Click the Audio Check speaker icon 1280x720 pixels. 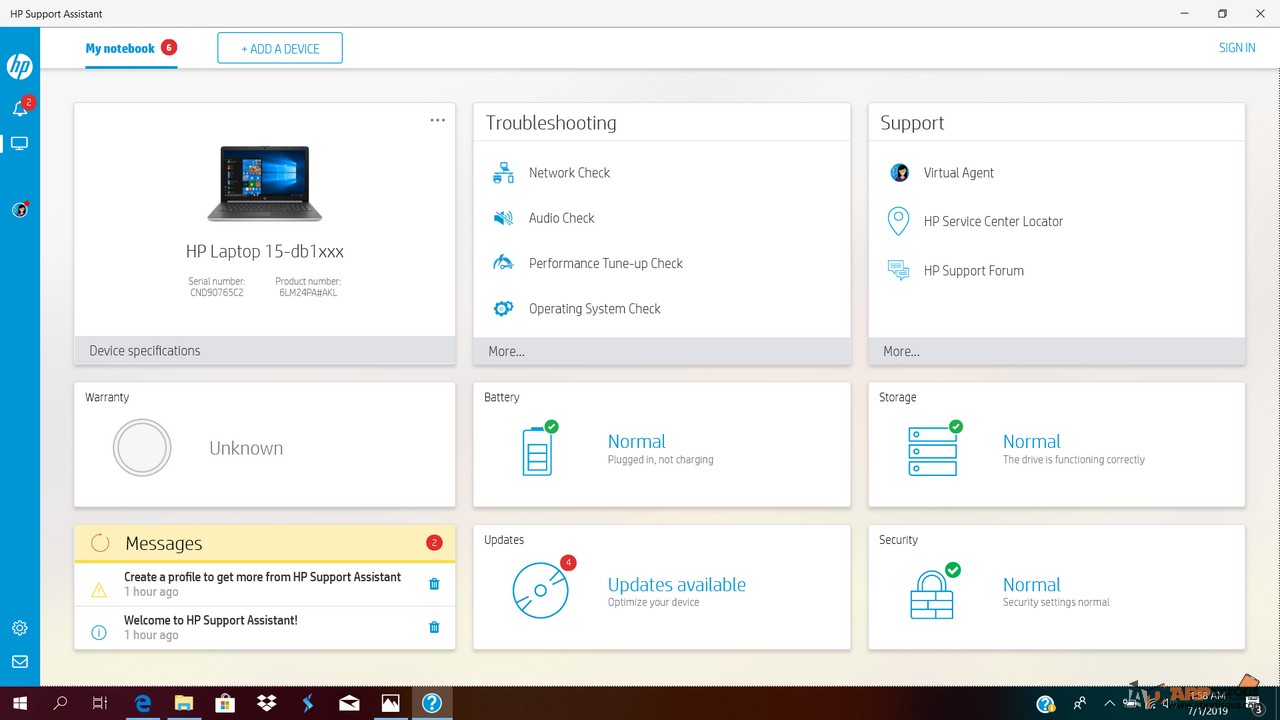[504, 218]
